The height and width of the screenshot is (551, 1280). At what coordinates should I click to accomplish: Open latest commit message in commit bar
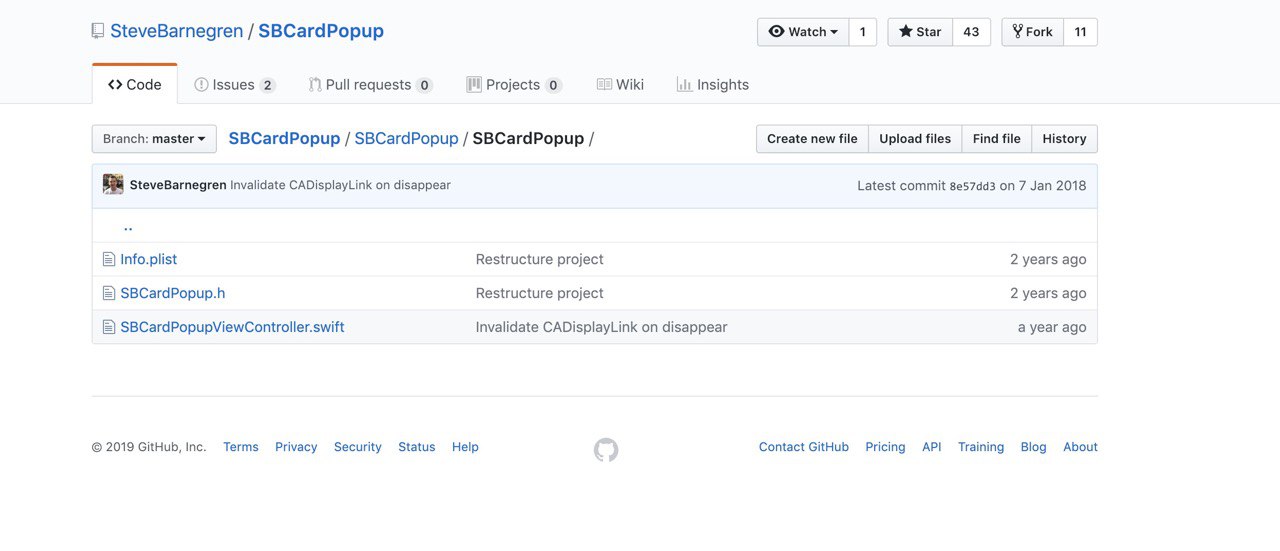pyautogui.click(x=340, y=185)
